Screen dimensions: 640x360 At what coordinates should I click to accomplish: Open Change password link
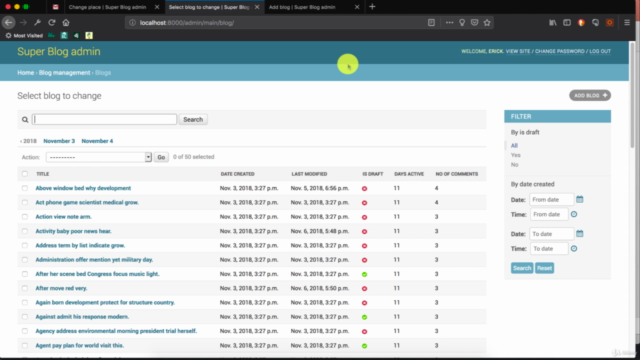(560, 51)
